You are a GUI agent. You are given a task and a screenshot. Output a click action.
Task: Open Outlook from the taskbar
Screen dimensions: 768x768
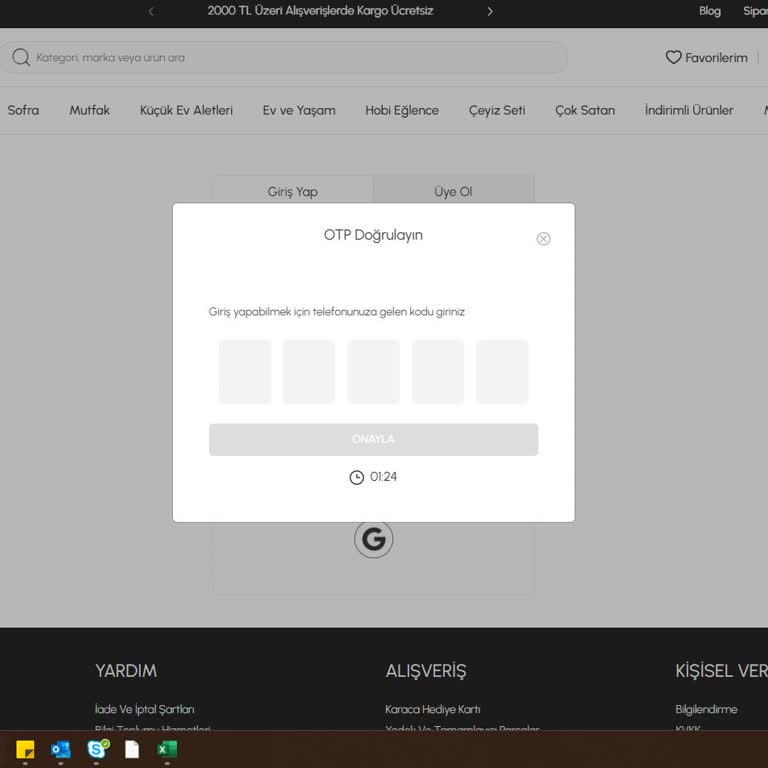(x=60, y=750)
